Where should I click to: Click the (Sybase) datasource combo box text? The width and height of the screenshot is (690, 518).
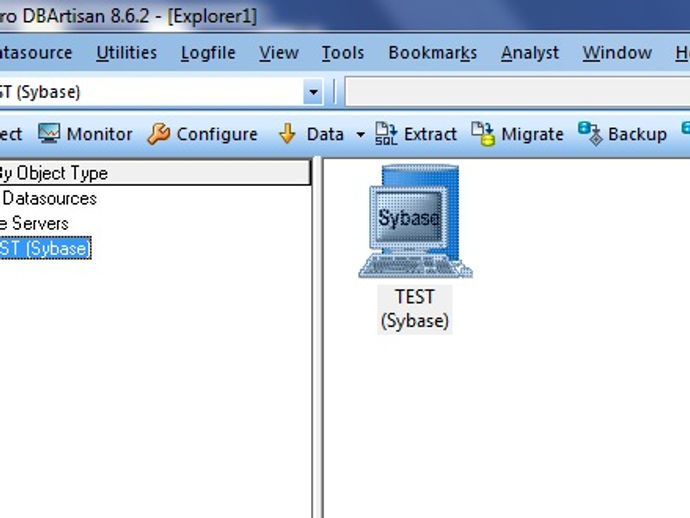[x=40, y=92]
